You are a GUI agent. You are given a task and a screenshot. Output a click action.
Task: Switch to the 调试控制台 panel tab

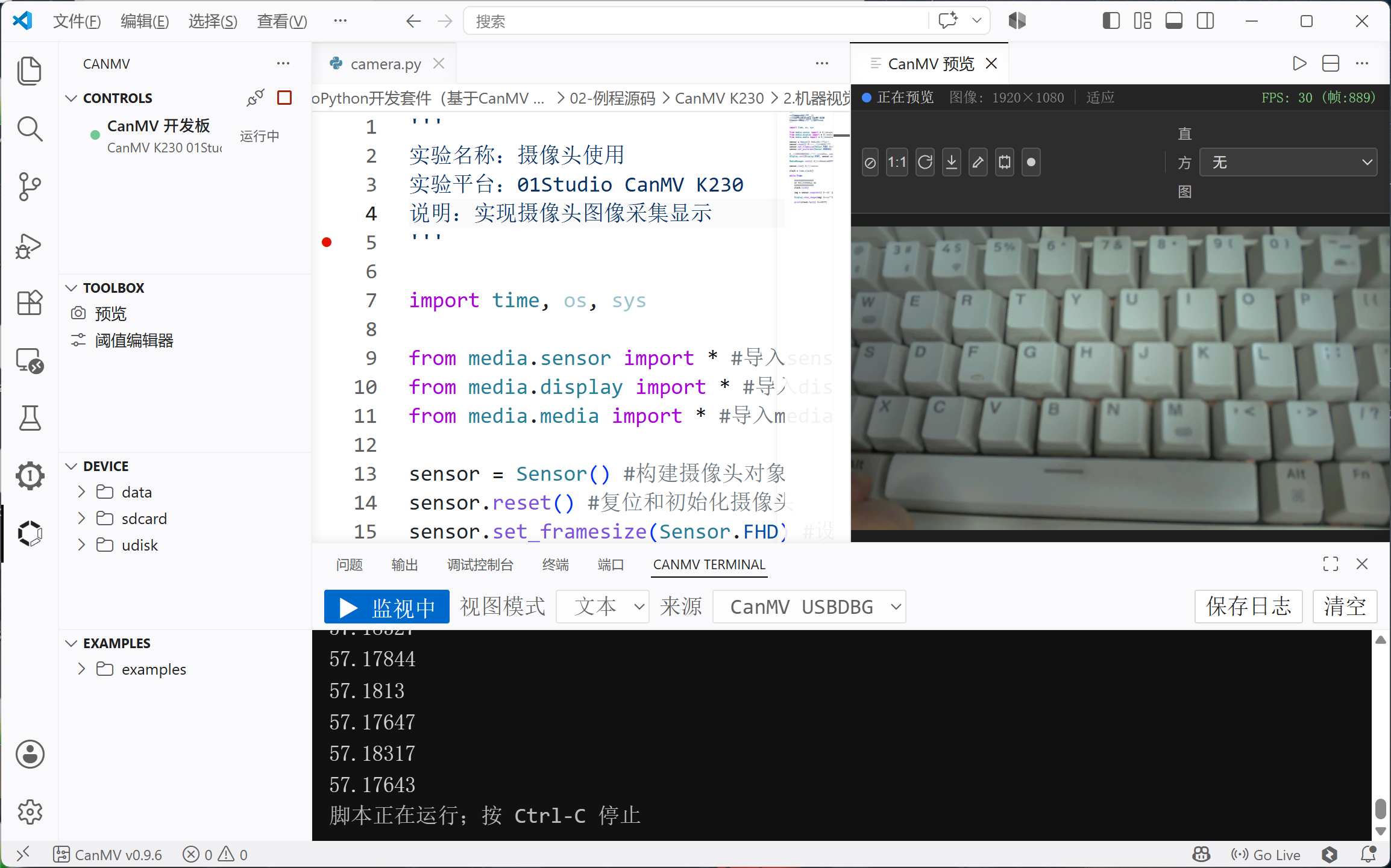click(x=480, y=564)
